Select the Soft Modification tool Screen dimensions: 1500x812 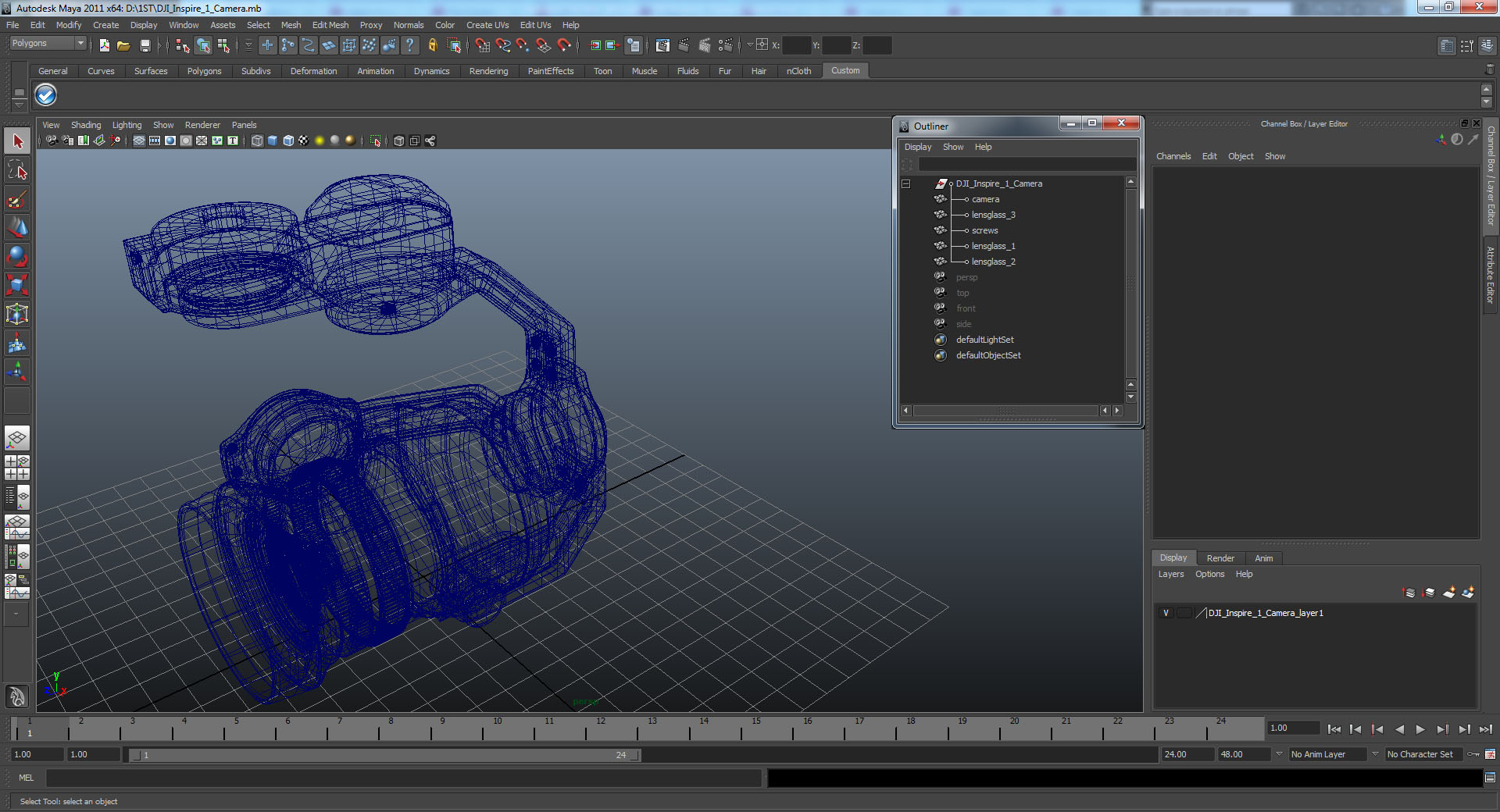[x=17, y=343]
